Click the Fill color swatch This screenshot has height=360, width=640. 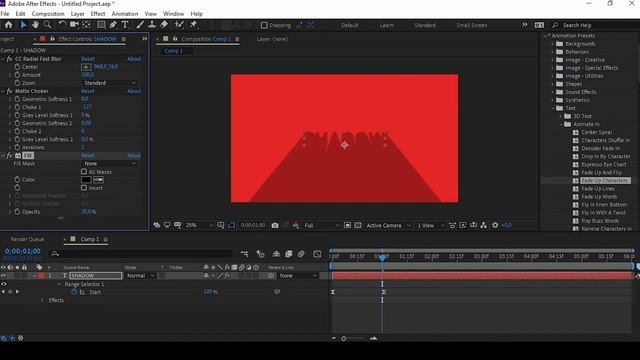[x=86, y=180]
